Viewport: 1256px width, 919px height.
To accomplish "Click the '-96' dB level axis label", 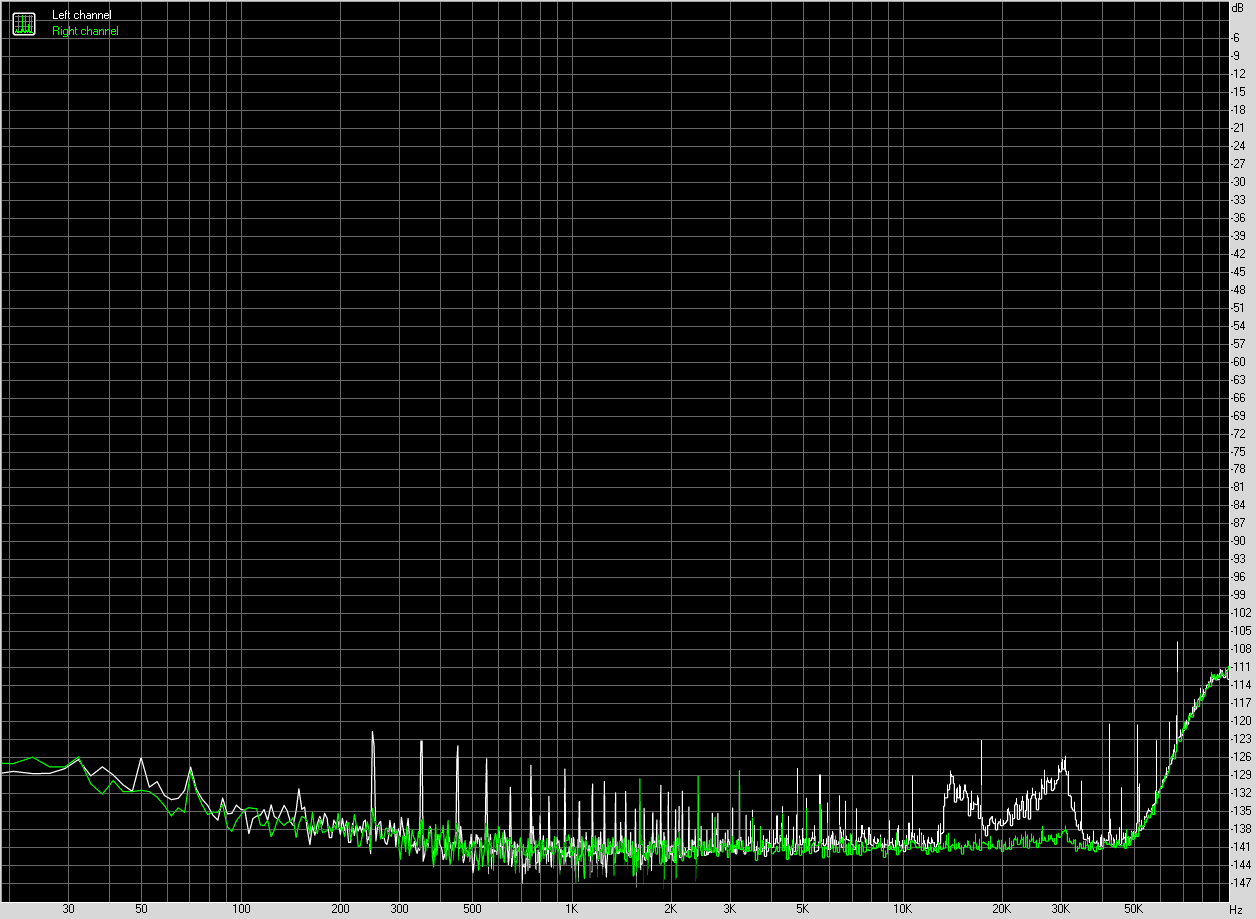I will [1239, 577].
